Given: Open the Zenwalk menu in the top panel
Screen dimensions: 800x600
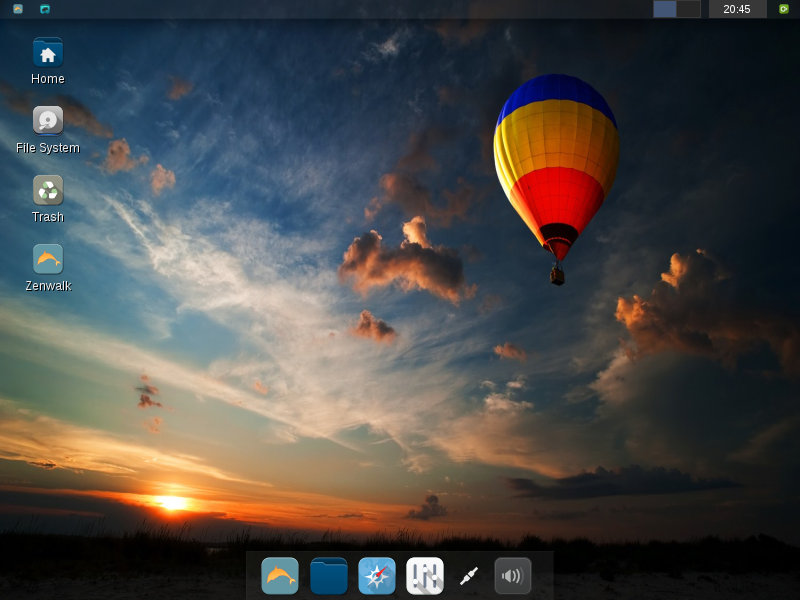Looking at the screenshot, I should [x=18, y=9].
